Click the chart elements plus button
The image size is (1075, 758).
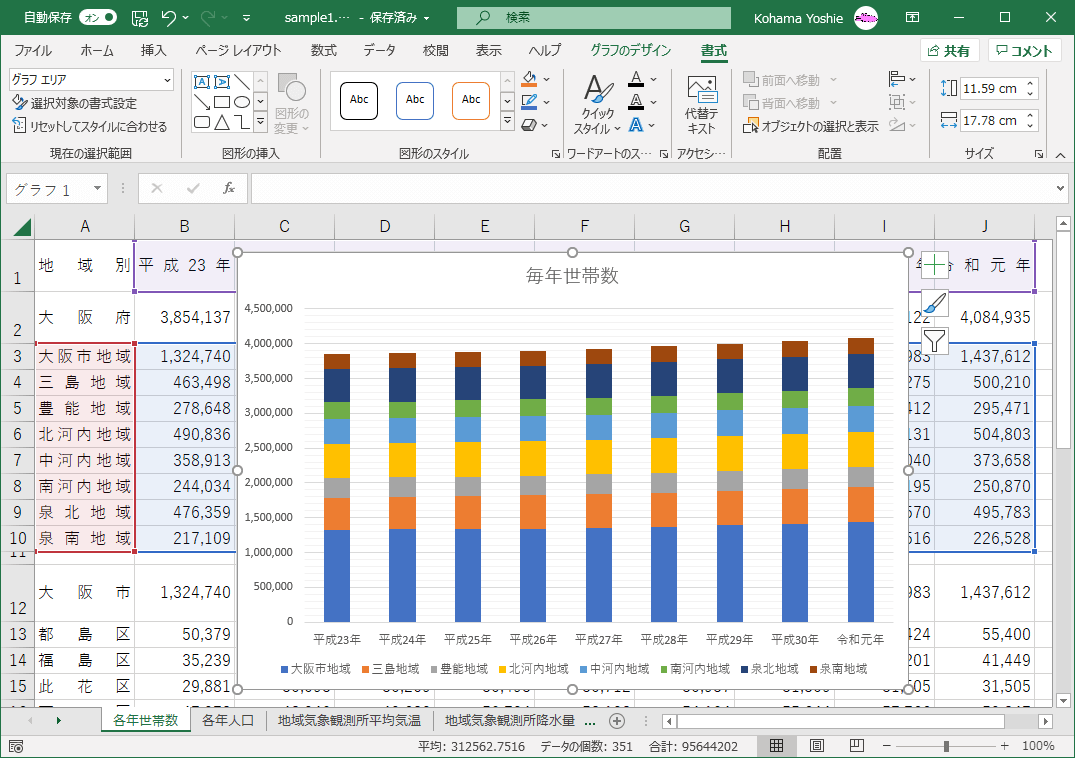pyautogui.click(x=934, y=265)
